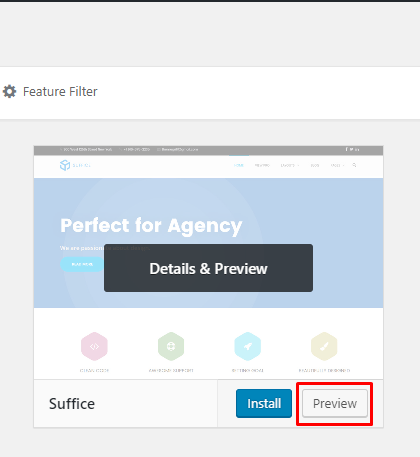Click the Suffice cube logo in thumbnail

(65, 165)
